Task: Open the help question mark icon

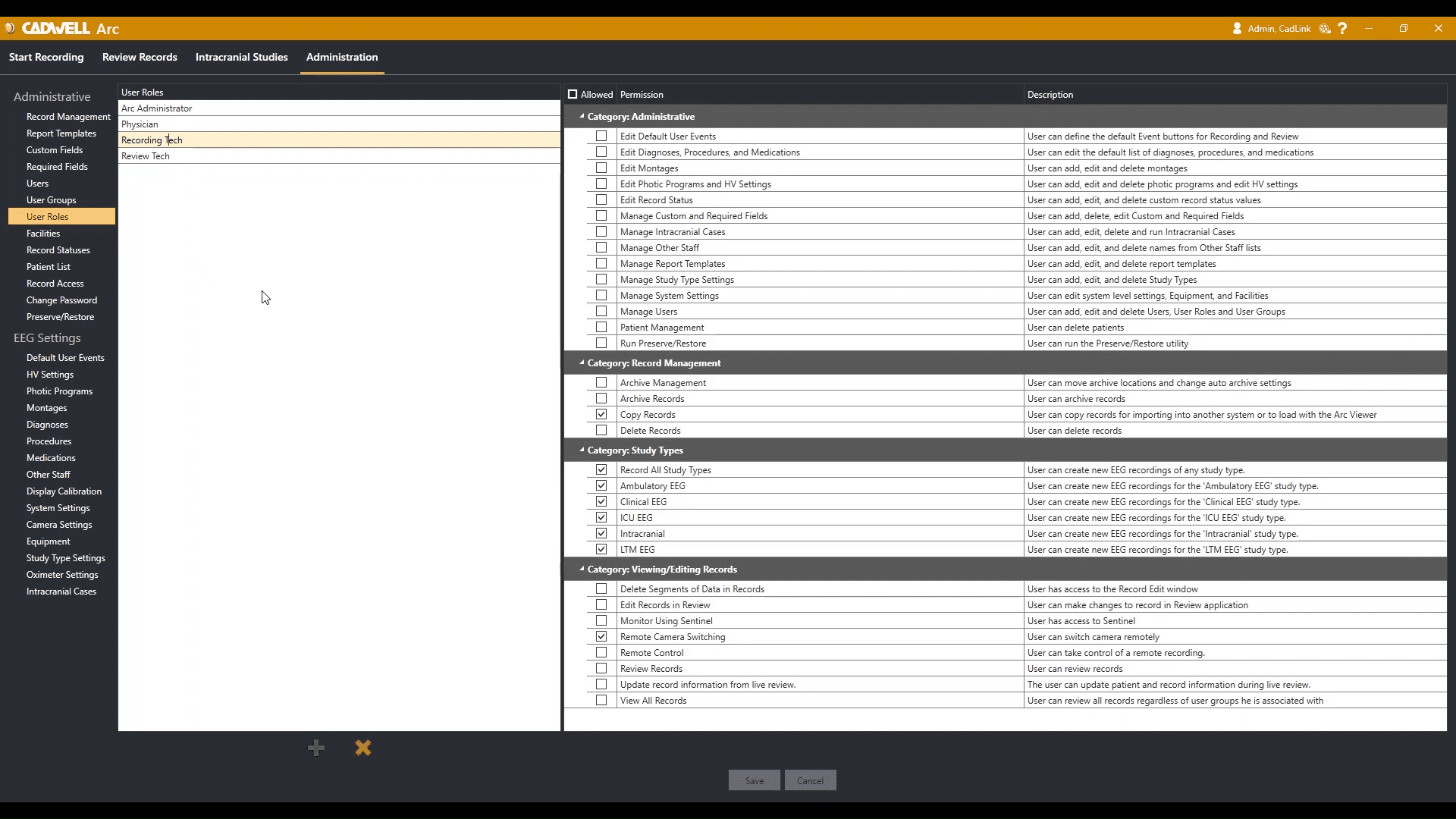Action: pos(1342,29)
